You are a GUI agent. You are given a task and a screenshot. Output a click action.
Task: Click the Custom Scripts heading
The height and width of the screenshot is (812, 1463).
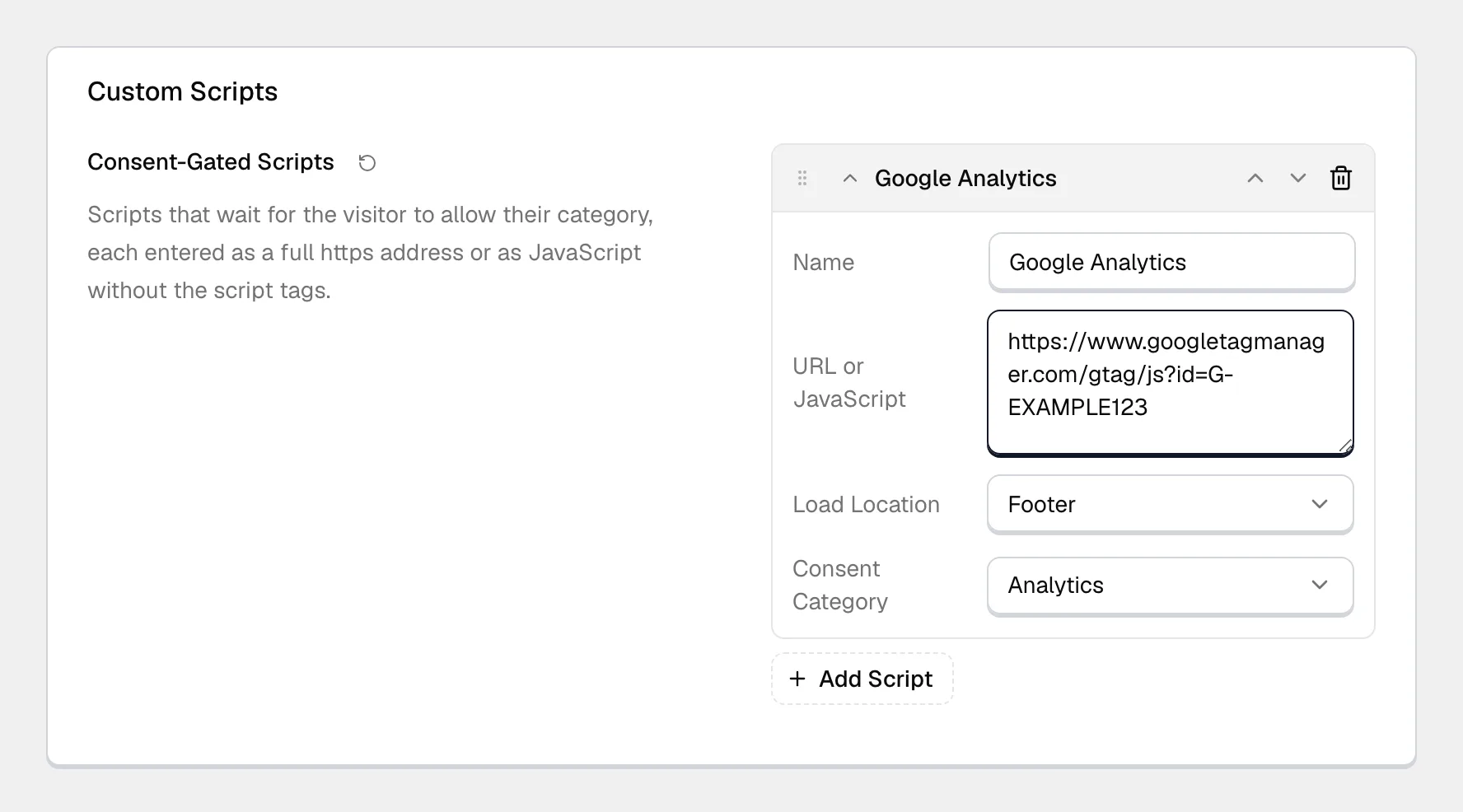pyautogui.click(x=183, y=91)
